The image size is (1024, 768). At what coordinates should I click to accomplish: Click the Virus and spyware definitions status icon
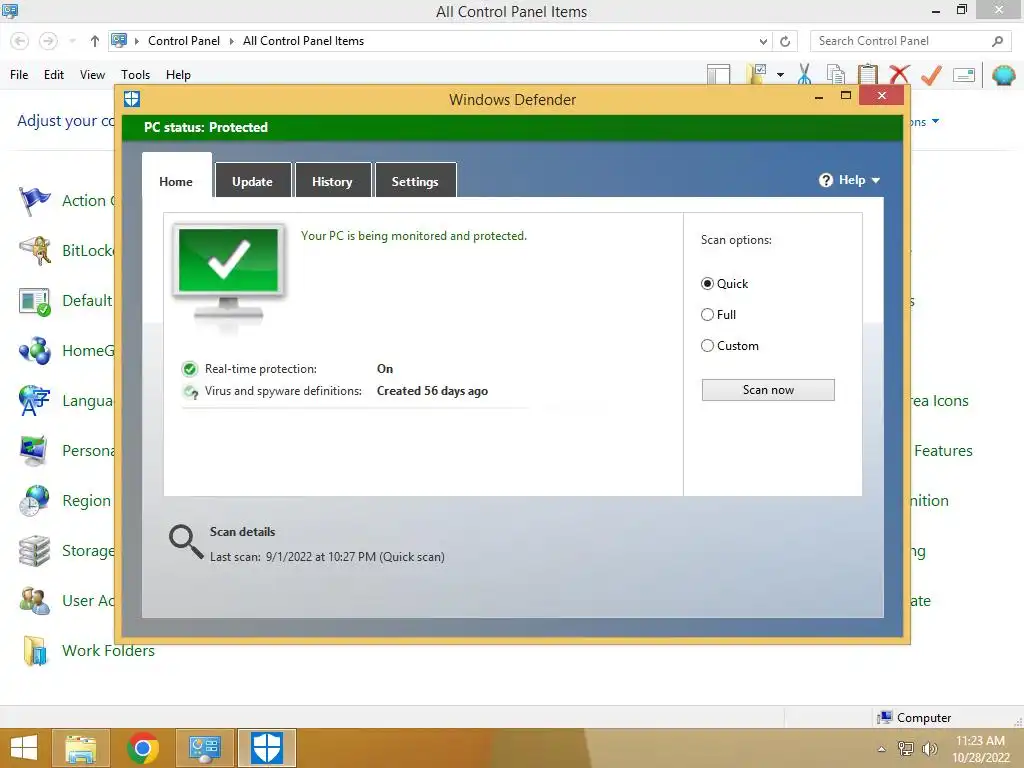tap(191, 391)
